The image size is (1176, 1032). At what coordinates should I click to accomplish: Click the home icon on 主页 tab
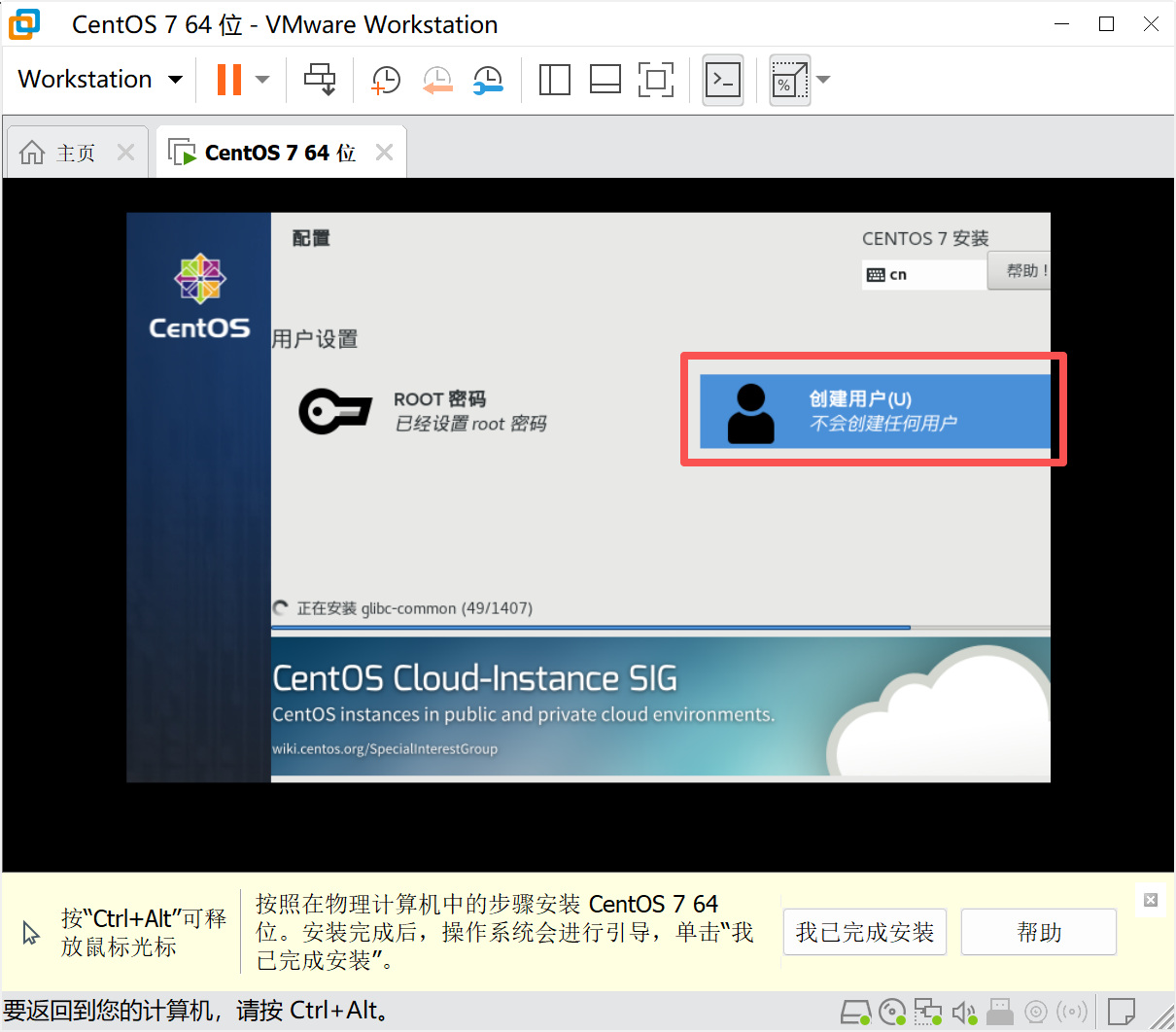(x=32, y=153)
